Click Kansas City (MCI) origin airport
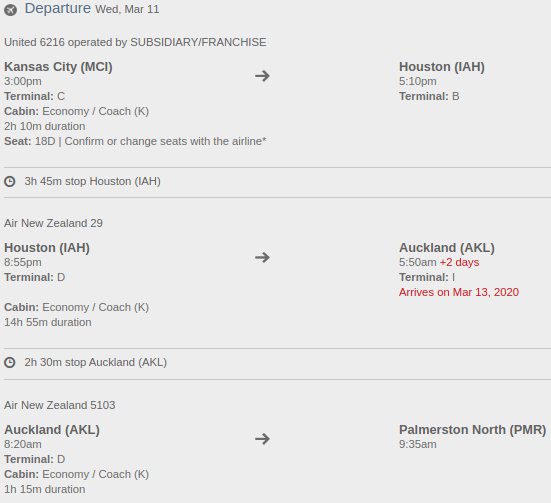551x503 pixels. pyautogui.click(x=58, y=67)
